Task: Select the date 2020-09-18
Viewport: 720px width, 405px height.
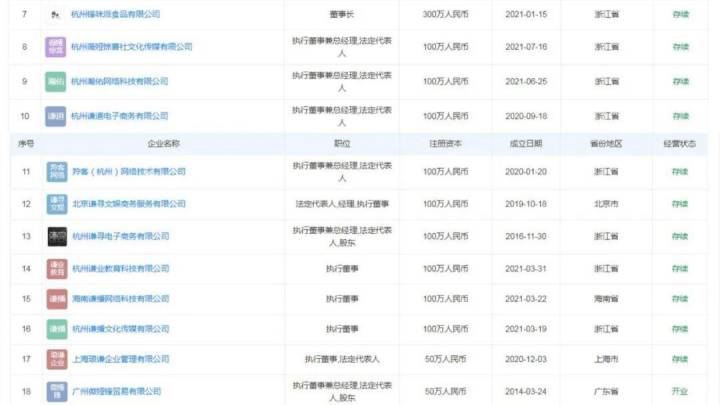Action: click(526, 116)
